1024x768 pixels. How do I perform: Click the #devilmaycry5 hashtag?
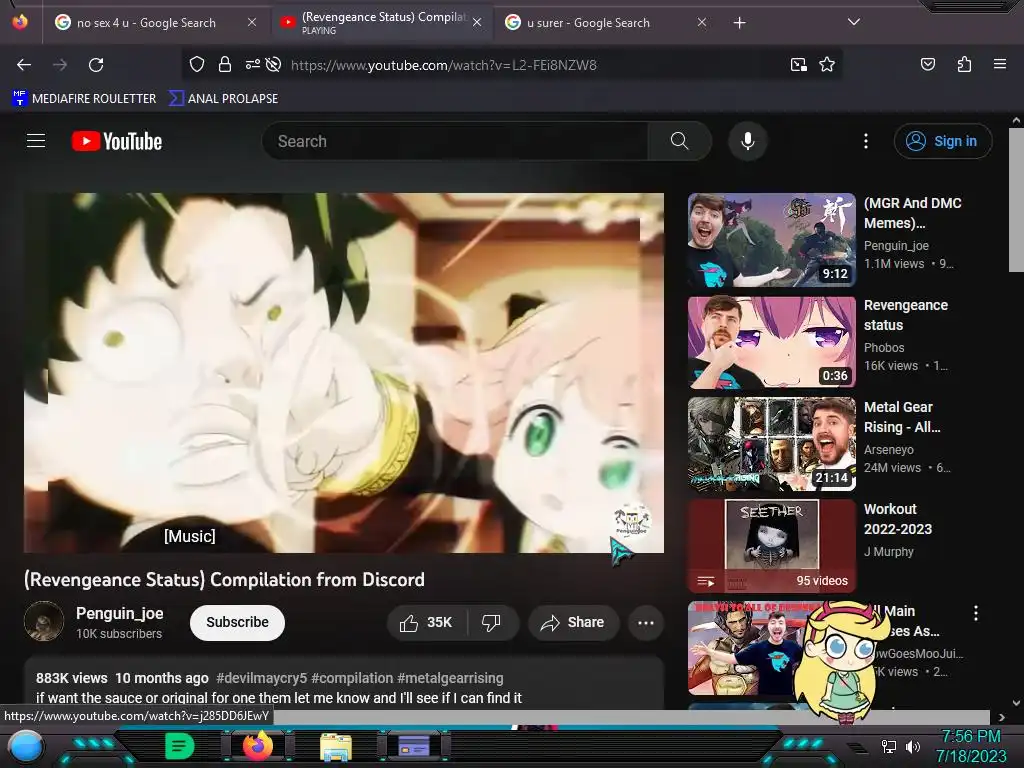(261, 678)
